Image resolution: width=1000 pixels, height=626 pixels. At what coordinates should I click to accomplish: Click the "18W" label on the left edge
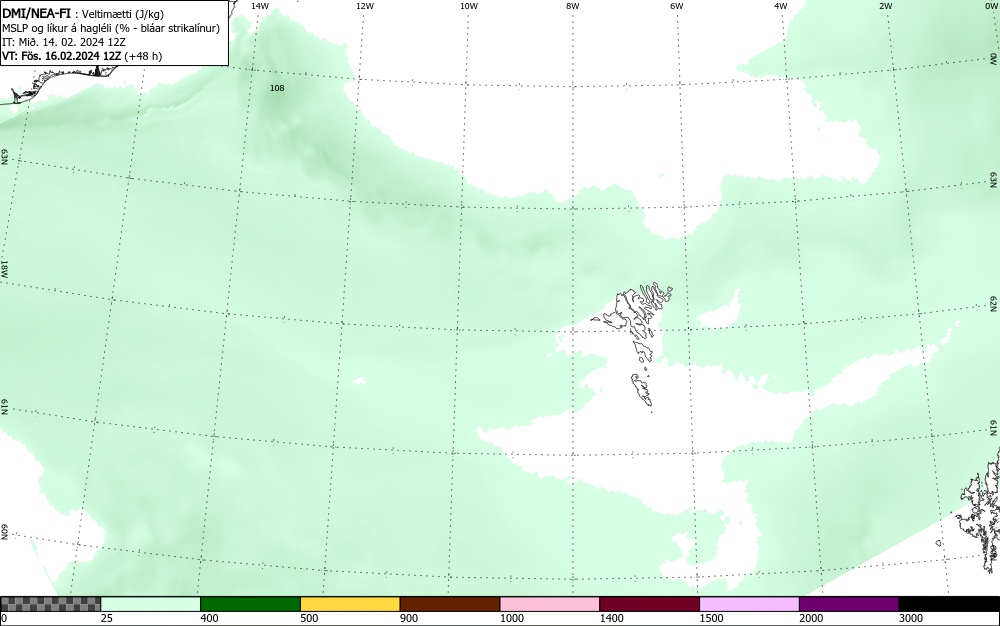click(4, 268)
